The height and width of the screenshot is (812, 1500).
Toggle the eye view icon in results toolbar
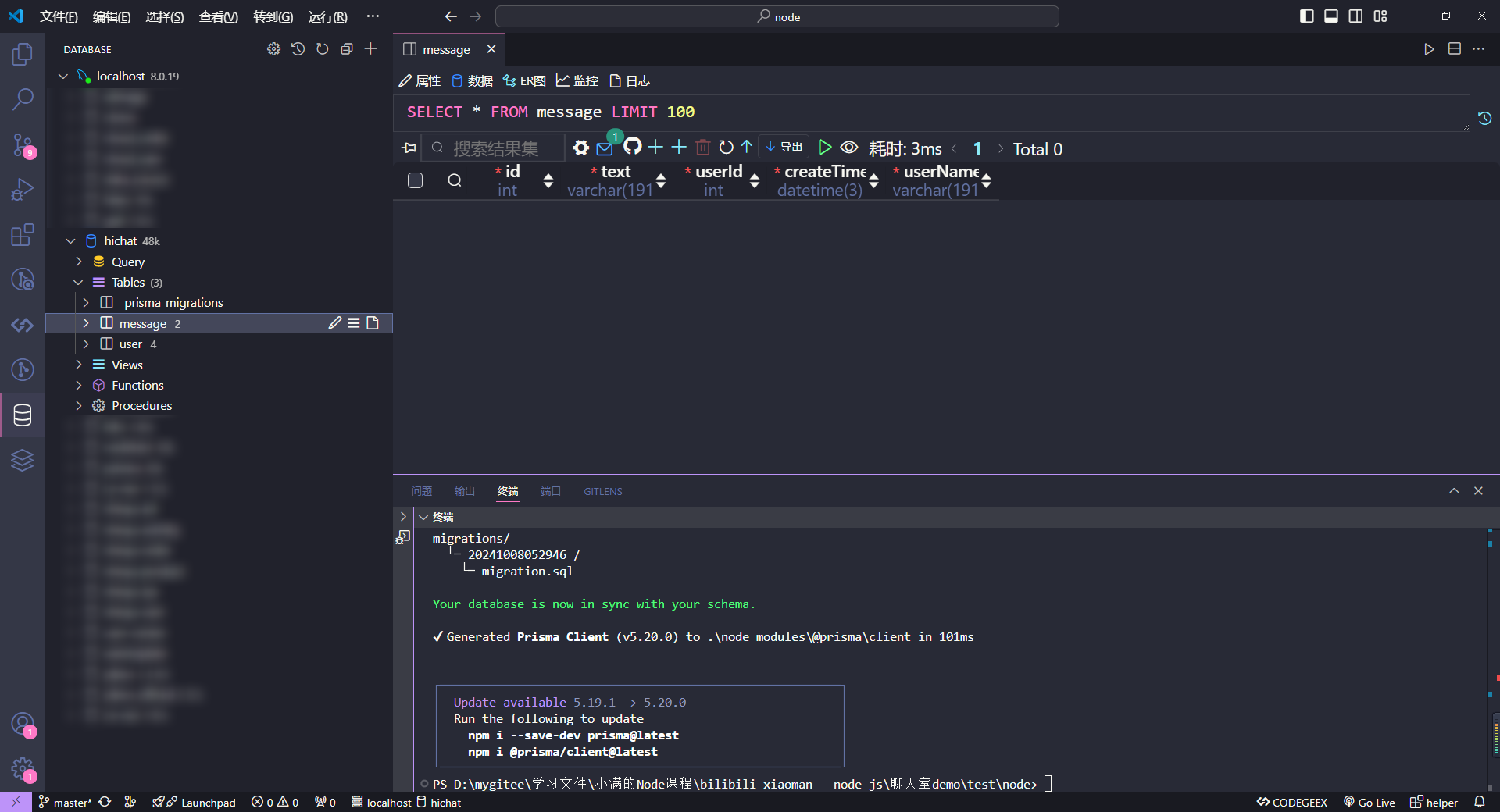click(849, 147)
